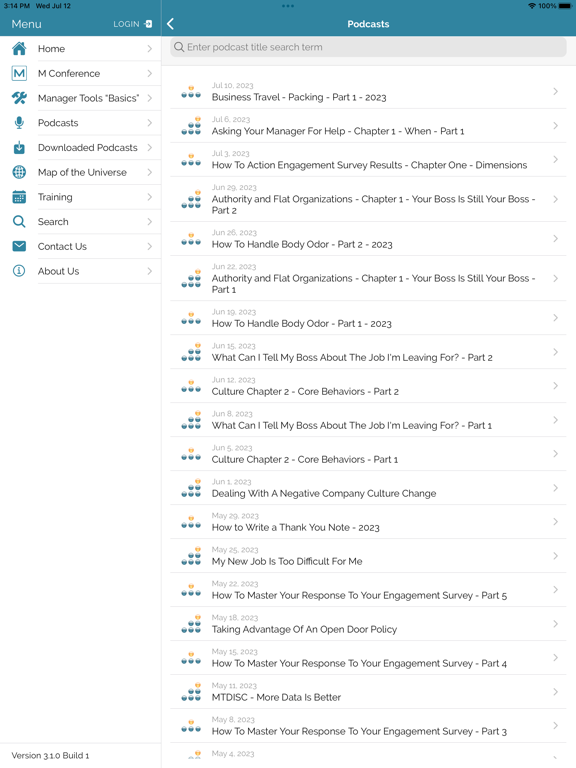Tap the icon beside How To Action Engagement Survey Results

(191, 160)
